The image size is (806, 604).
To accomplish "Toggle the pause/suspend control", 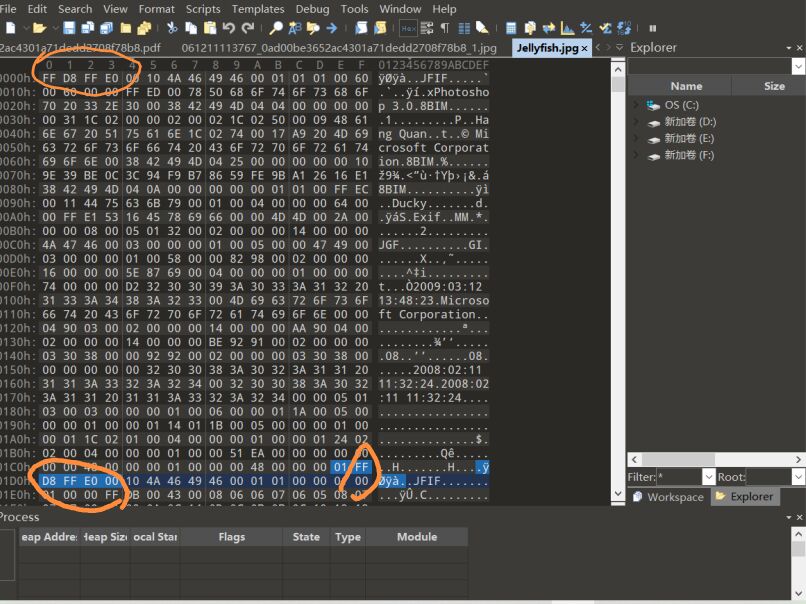I will tap(653, 28).
